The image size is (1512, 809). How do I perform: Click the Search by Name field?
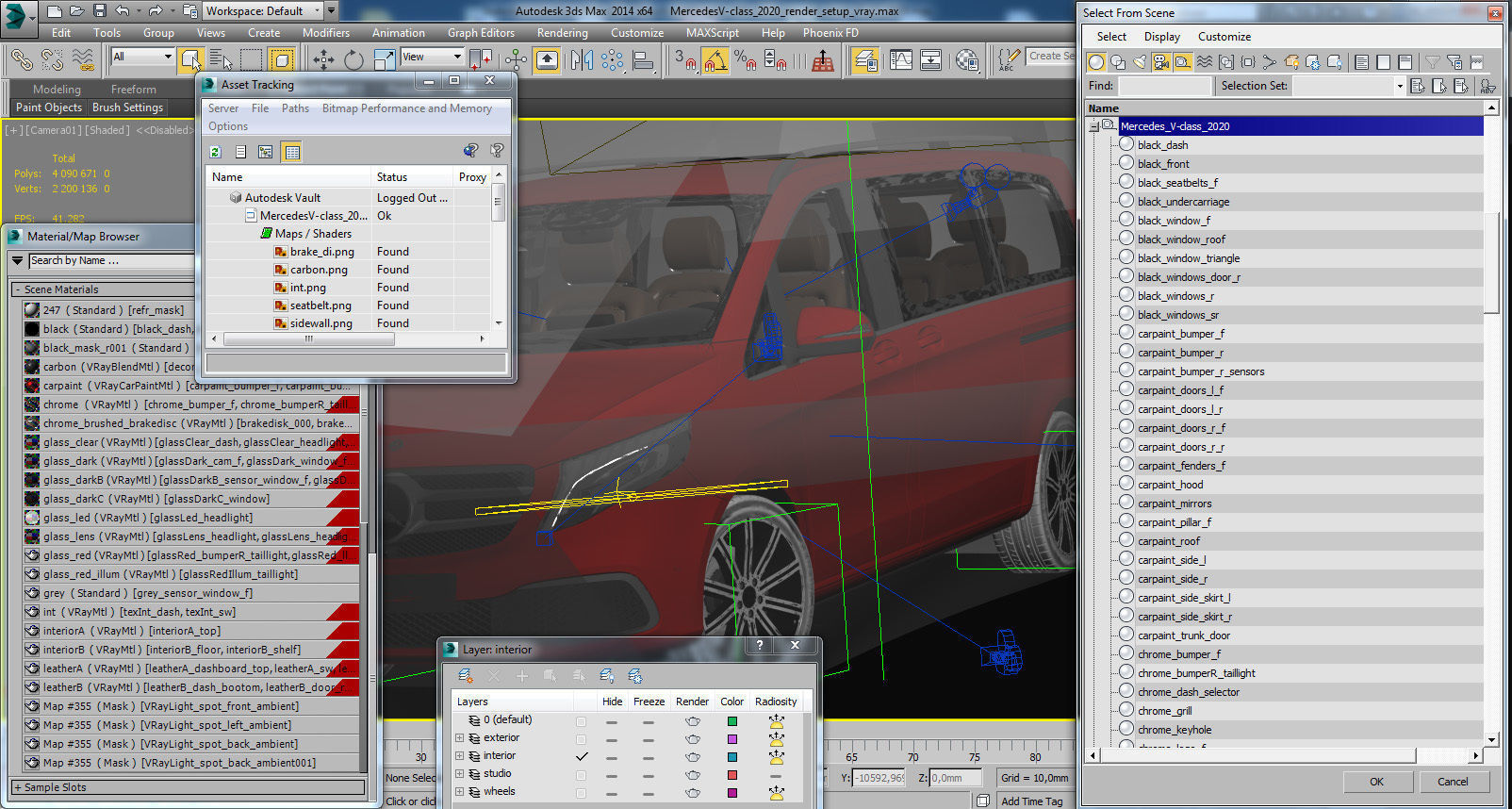tap(111, 261)
